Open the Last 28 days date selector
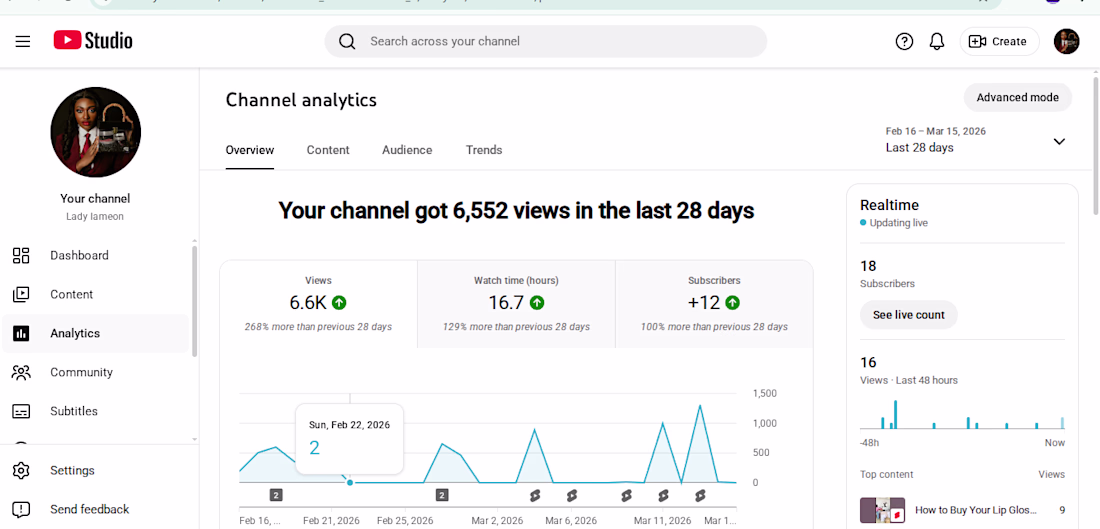This screenshot has width=1100, height=529. tap(977, 139)
